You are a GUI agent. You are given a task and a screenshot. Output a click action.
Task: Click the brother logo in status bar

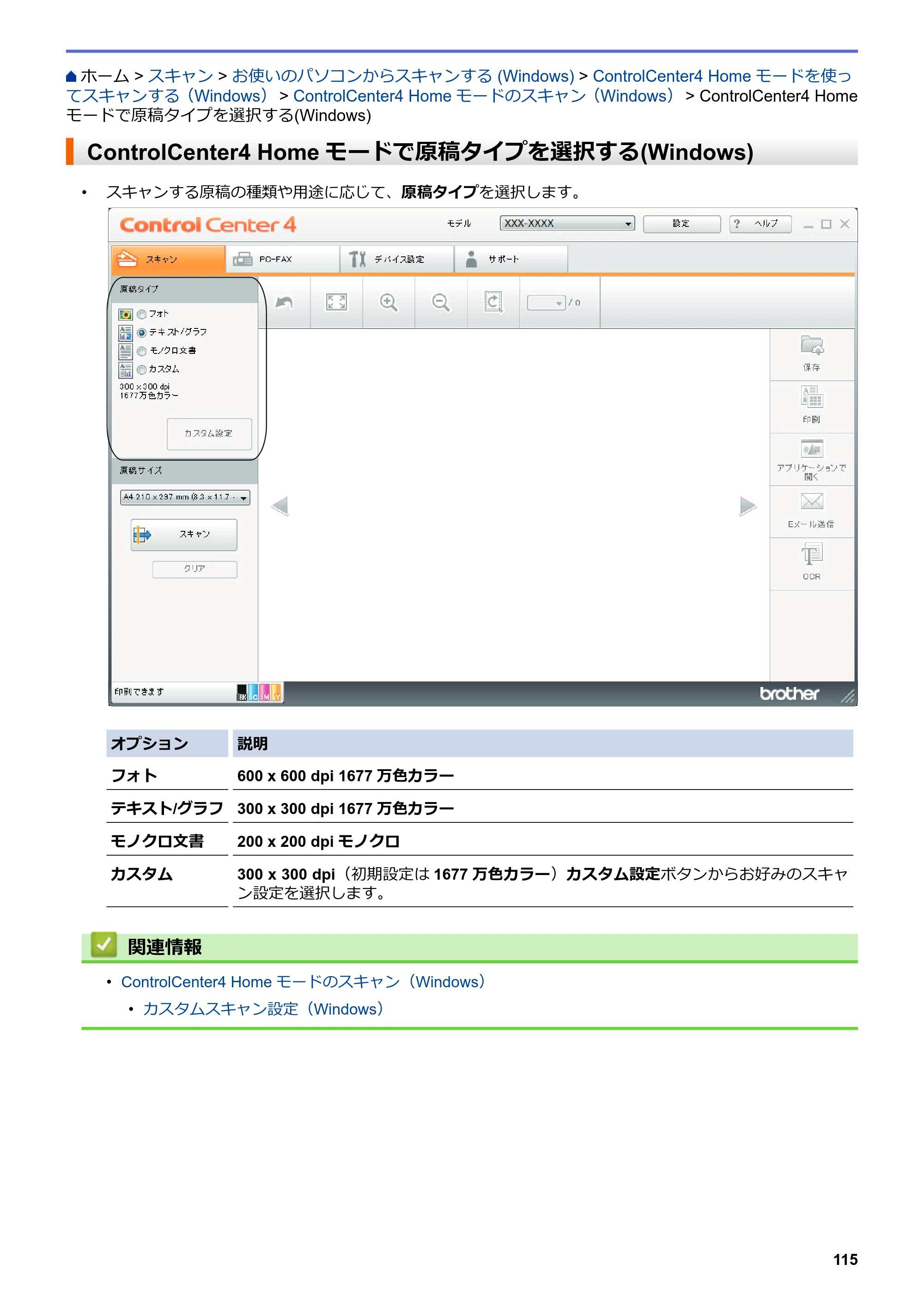(x=790, y=693)
